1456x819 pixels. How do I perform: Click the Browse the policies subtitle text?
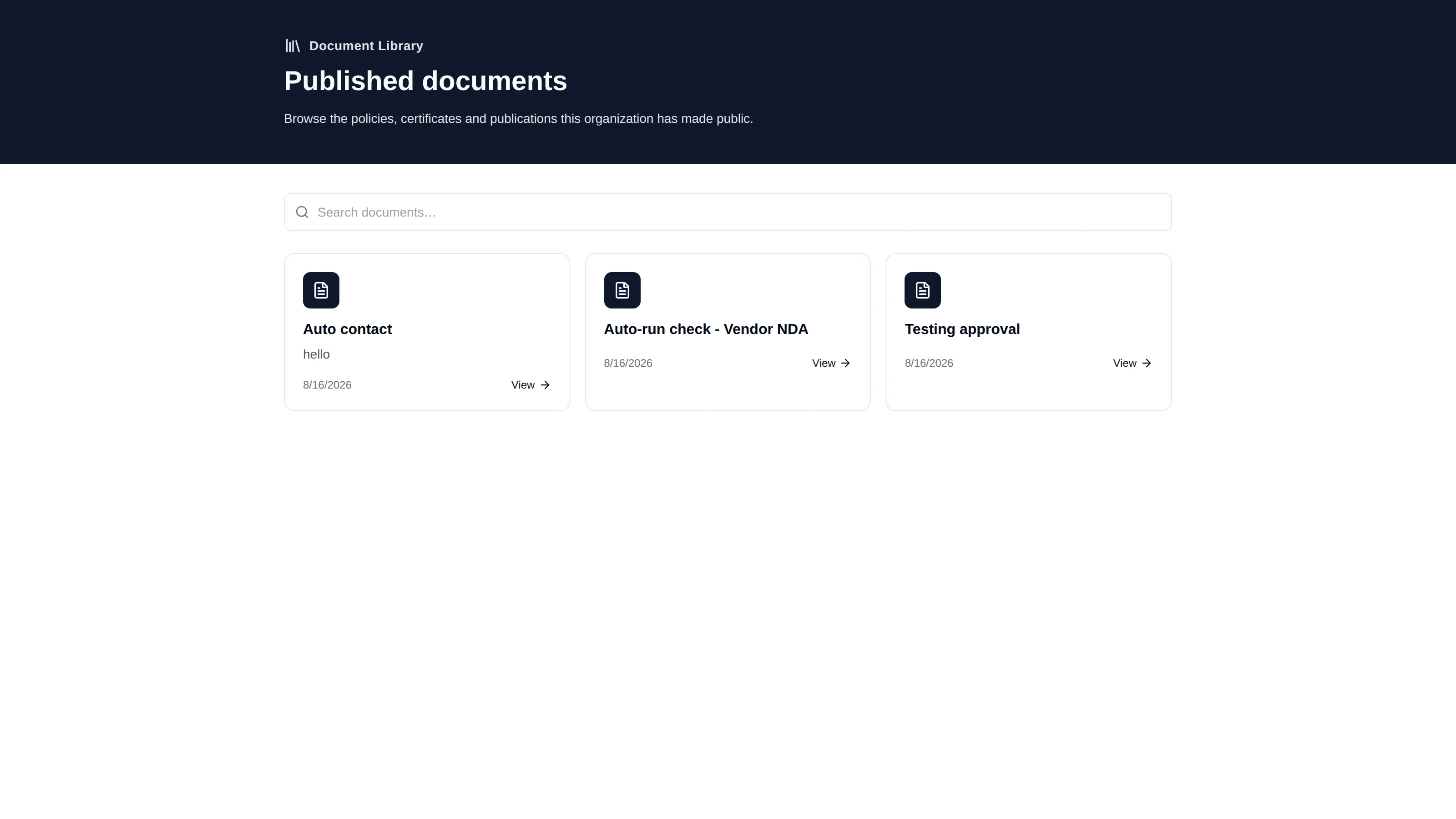[x=518, y=119]
